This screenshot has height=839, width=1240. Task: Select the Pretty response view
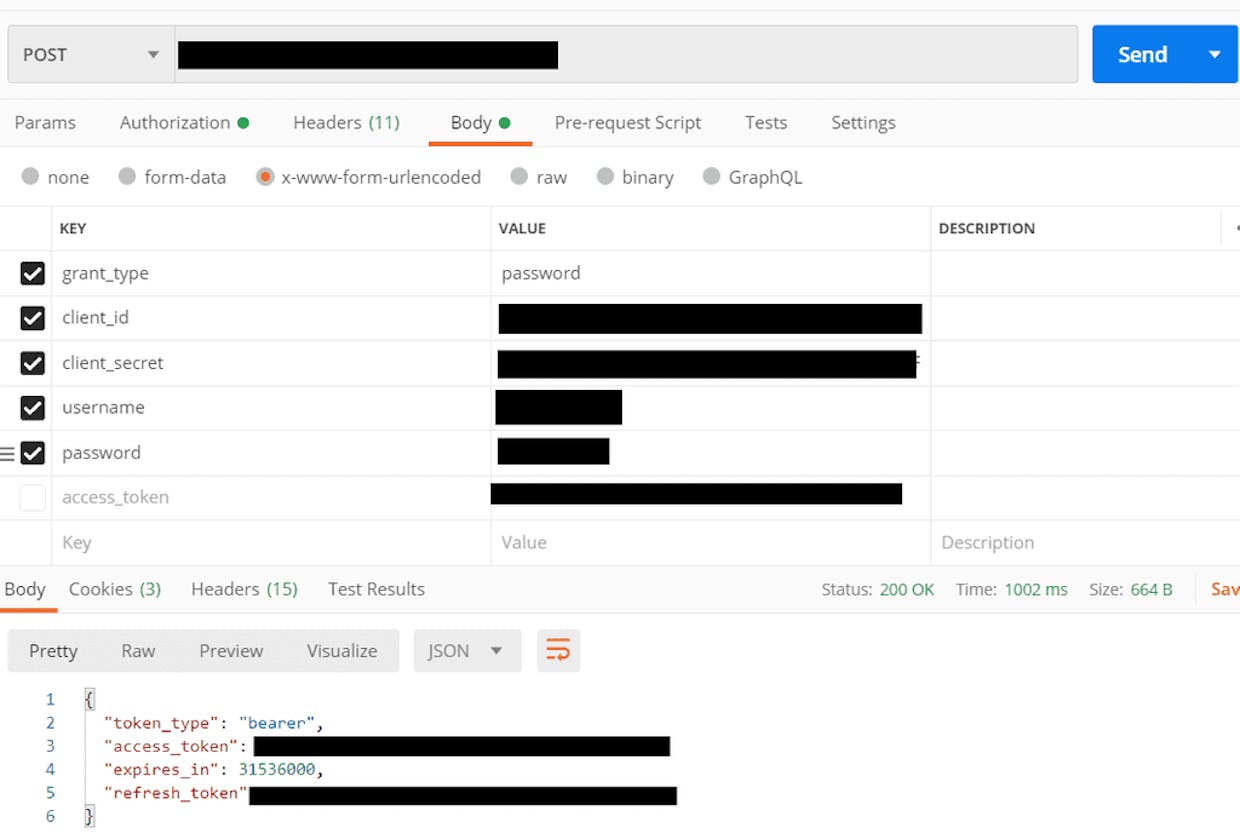click(x=53, y=651)
